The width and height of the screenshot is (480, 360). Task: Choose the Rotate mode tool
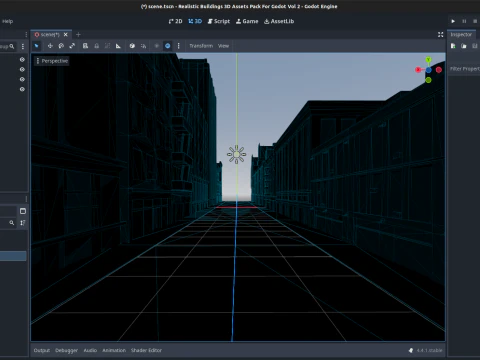(61, 46)
